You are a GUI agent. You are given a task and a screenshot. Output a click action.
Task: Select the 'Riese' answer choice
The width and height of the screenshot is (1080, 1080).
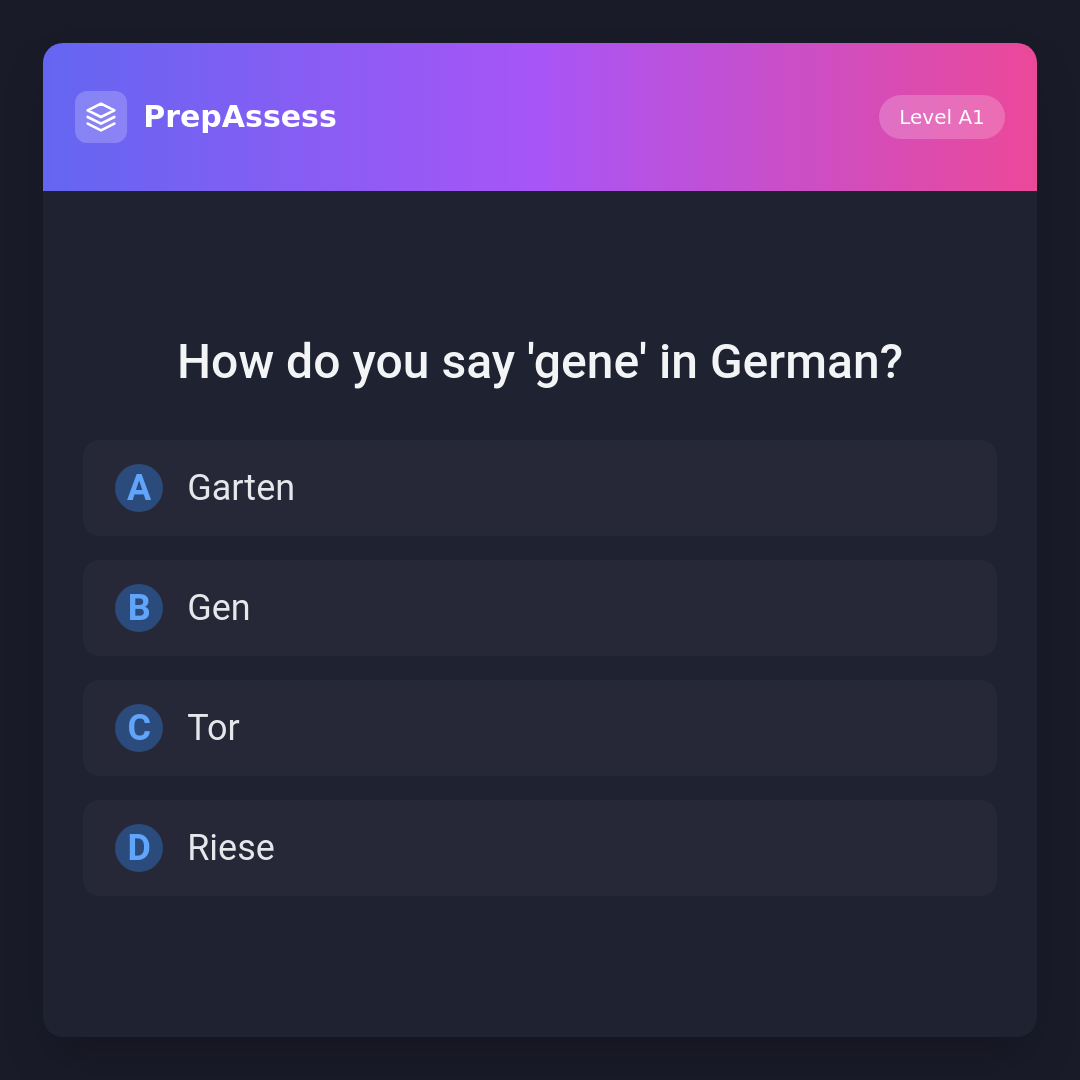(540, 848)
